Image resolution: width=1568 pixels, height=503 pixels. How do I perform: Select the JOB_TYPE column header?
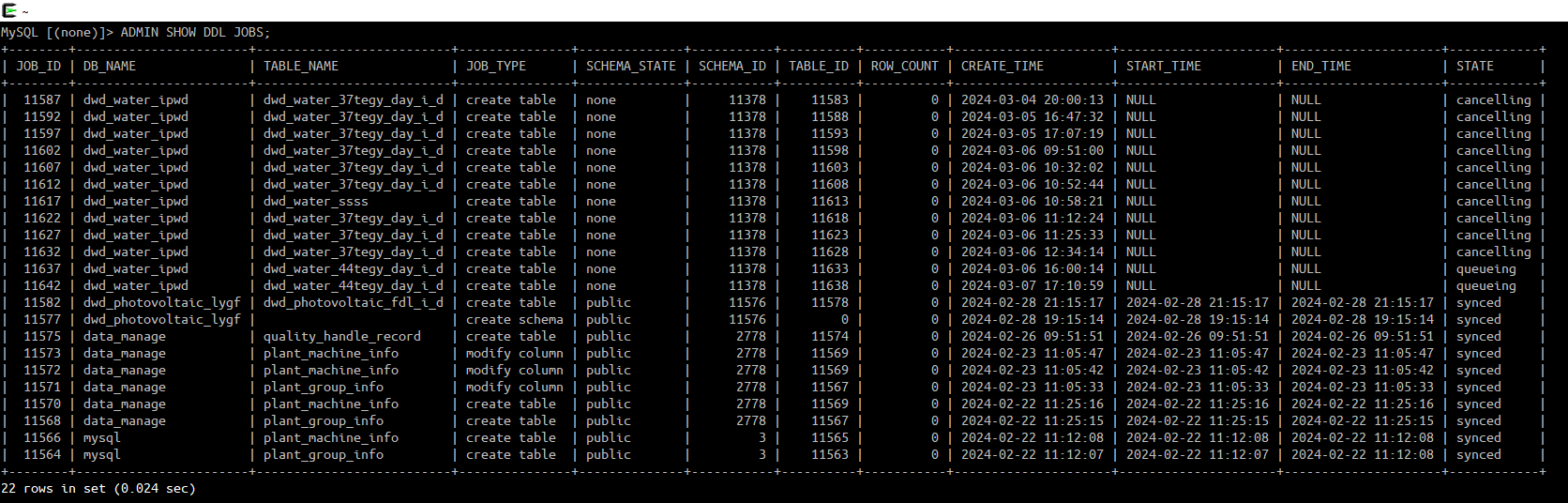(496, 67)
